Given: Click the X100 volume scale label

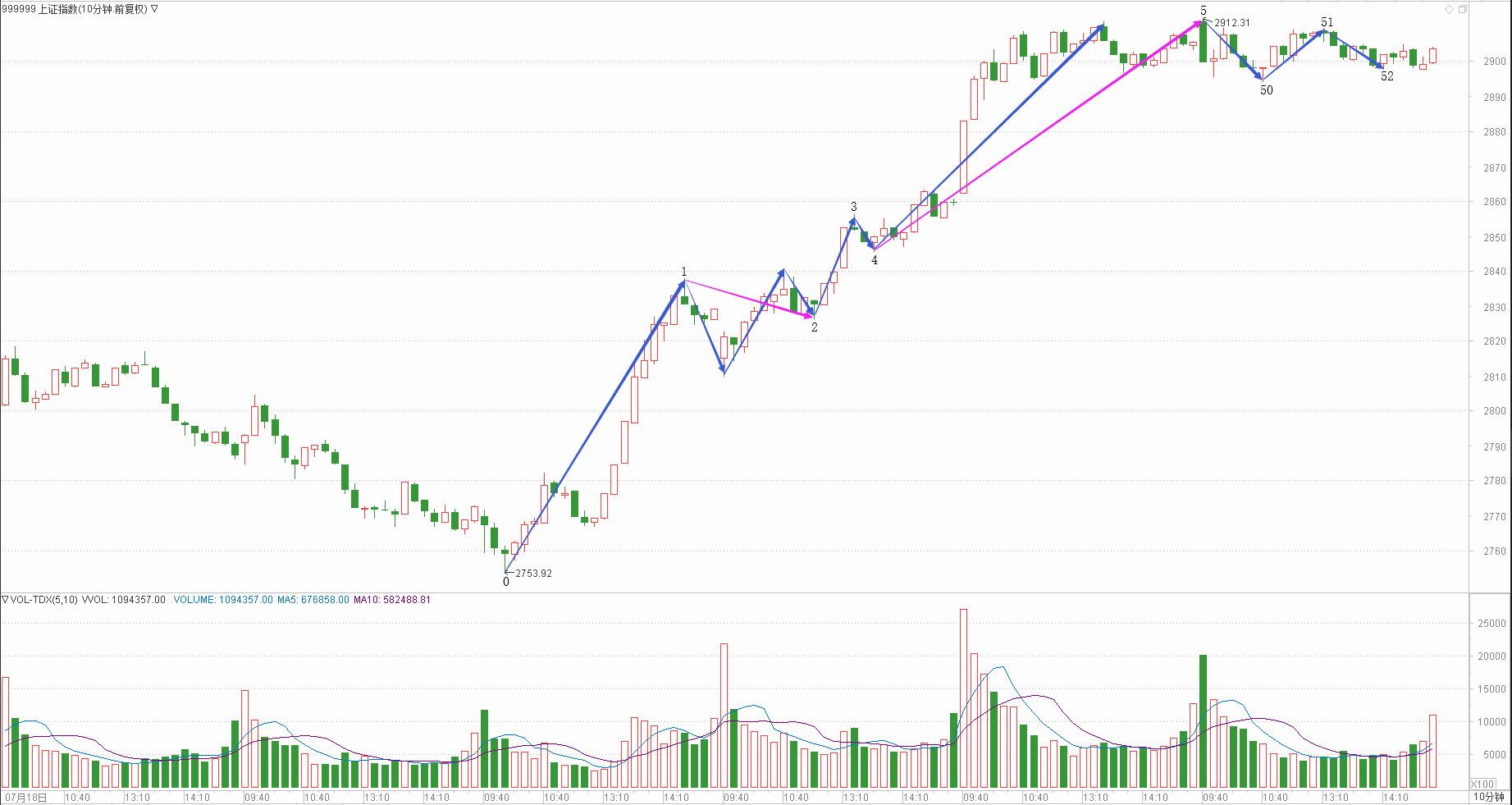Looking at the screenshot, I should coord(1482,784).
